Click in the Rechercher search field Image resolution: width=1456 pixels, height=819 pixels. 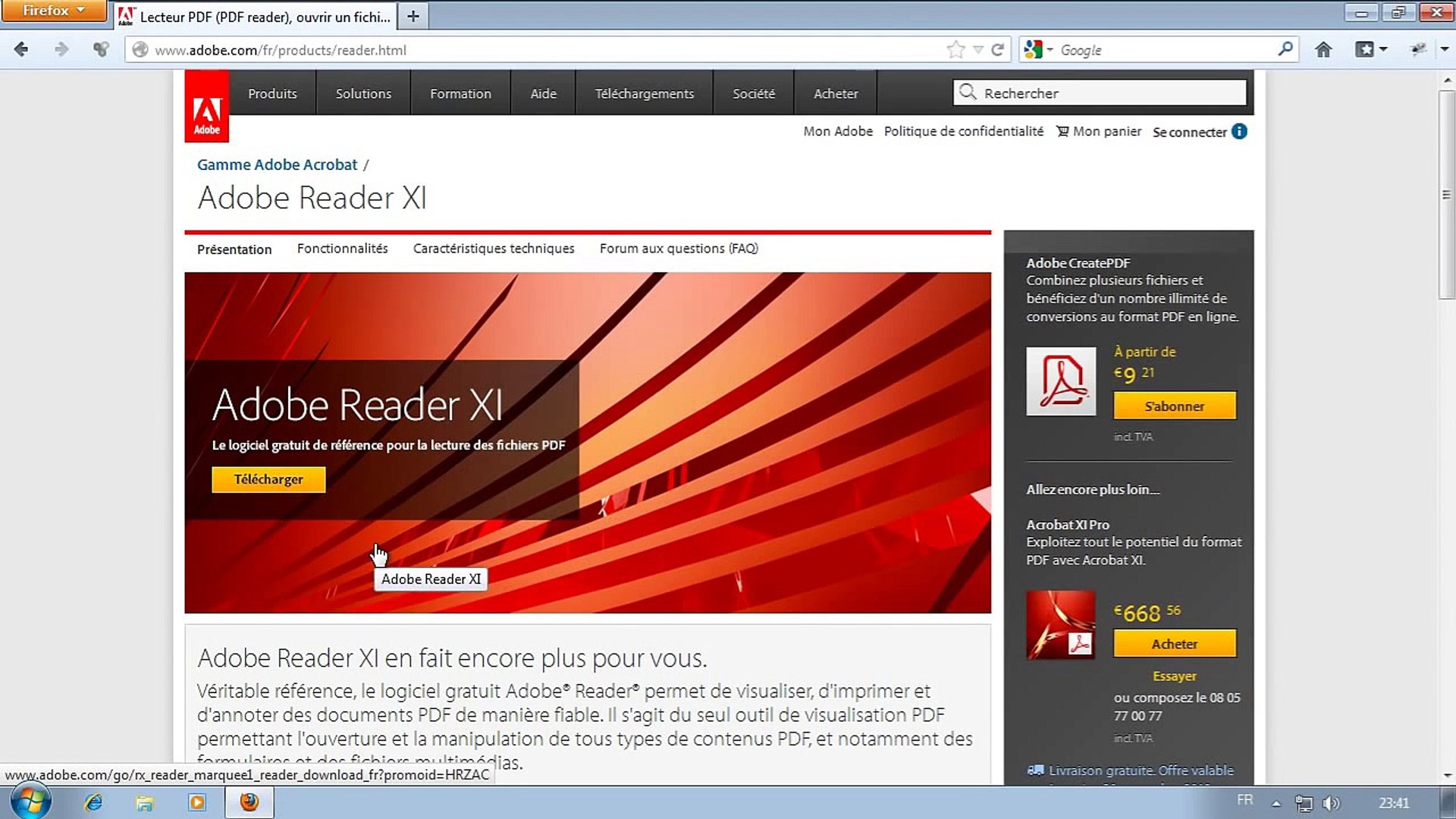[1107, 93]
